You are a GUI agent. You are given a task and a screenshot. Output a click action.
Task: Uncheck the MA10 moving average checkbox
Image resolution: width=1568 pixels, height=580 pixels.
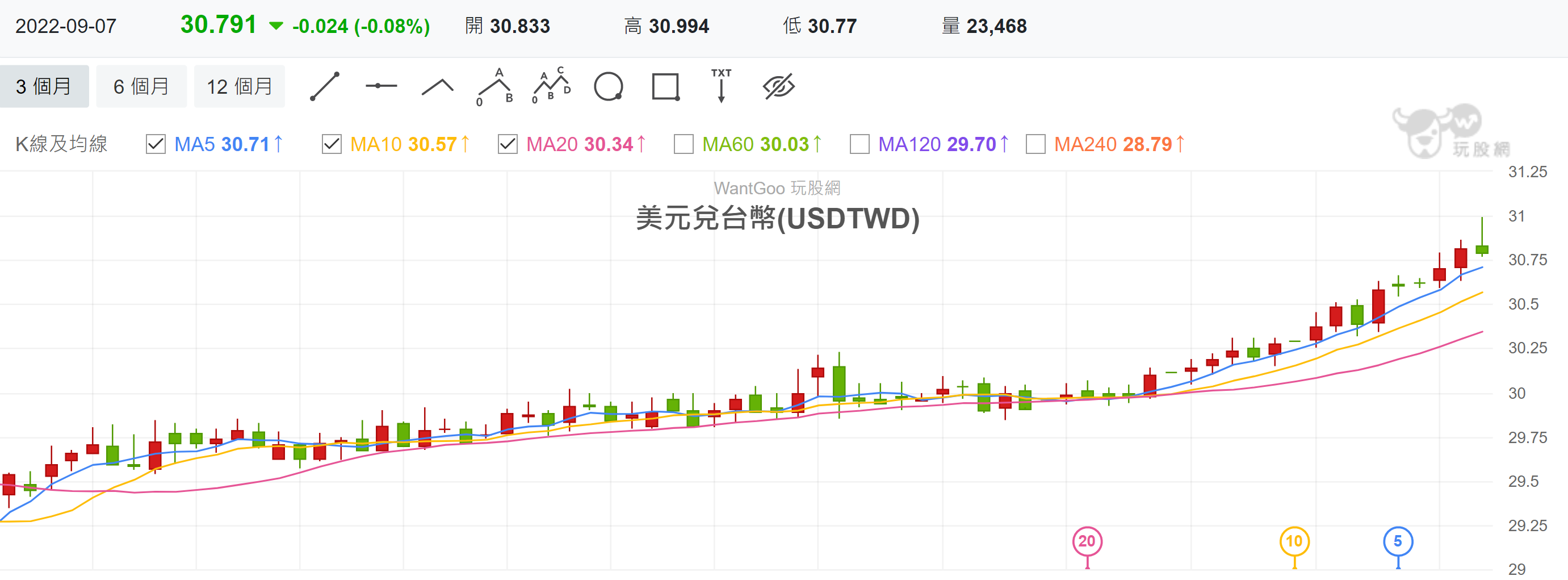(332, 144)
